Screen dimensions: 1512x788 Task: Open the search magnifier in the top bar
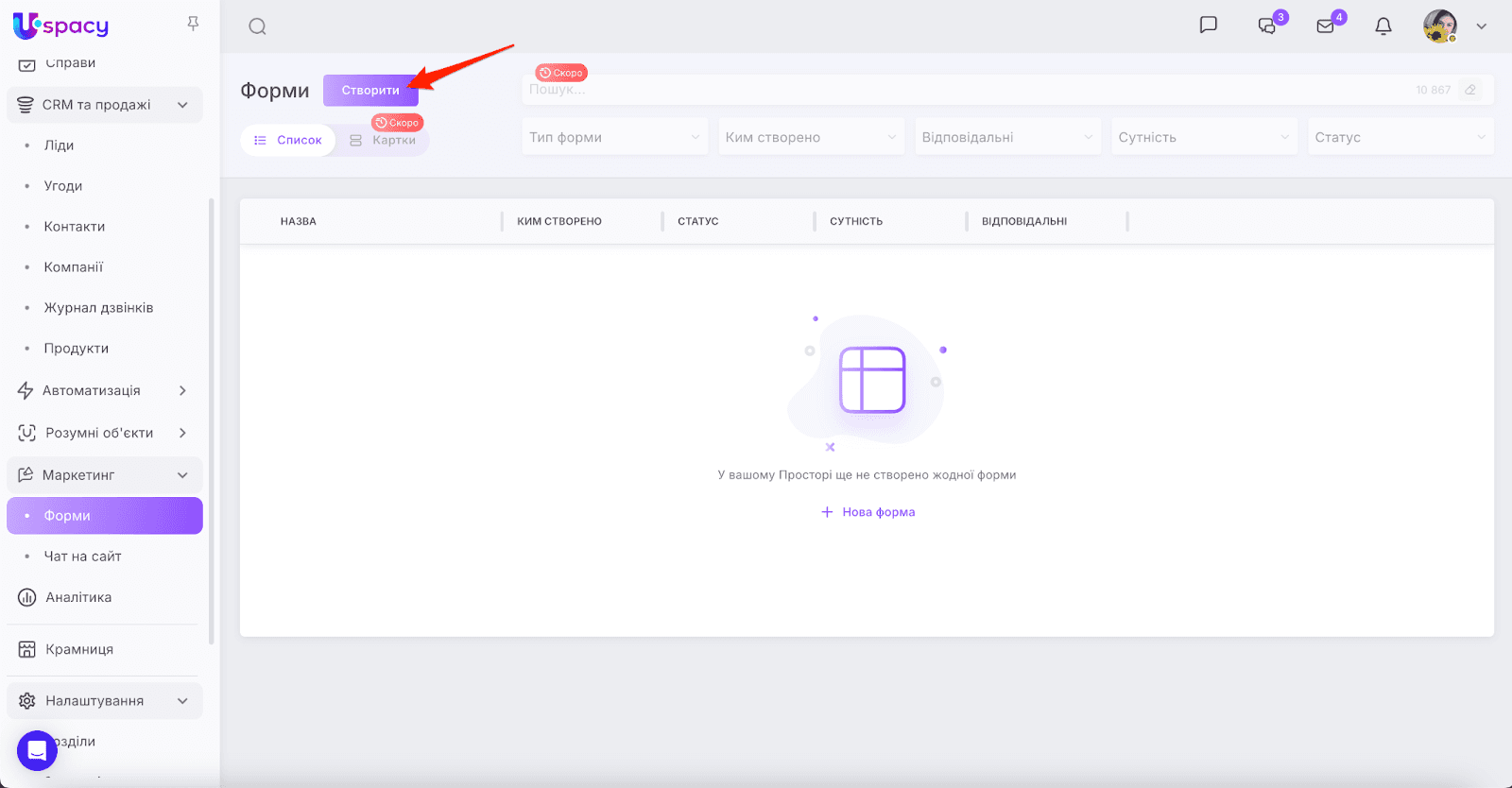(257, 26)
